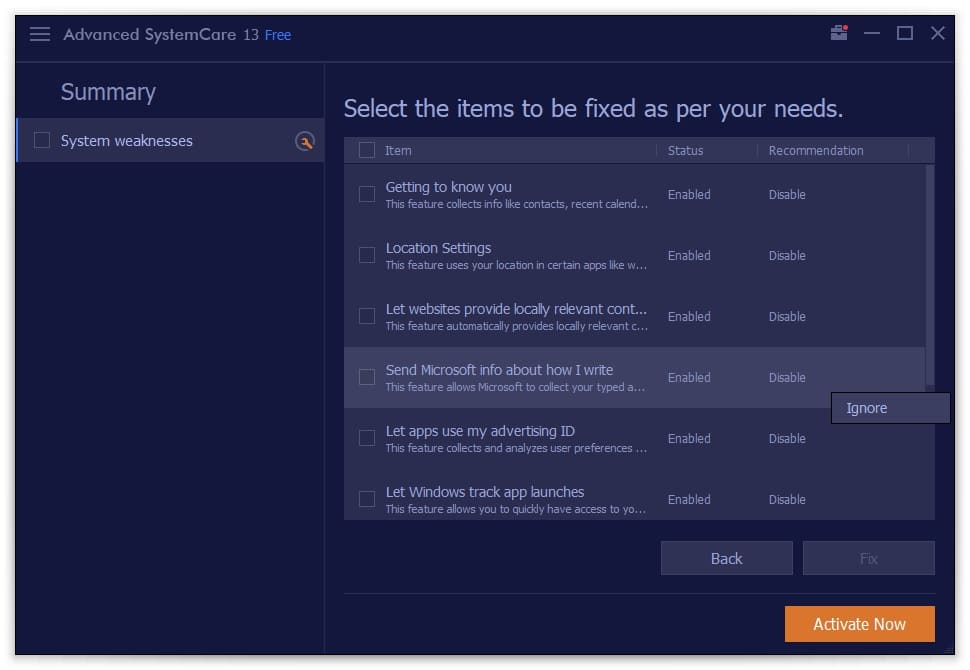Select the Getting to know you title
Screen dimensions: 970x670
pos(449,187)
